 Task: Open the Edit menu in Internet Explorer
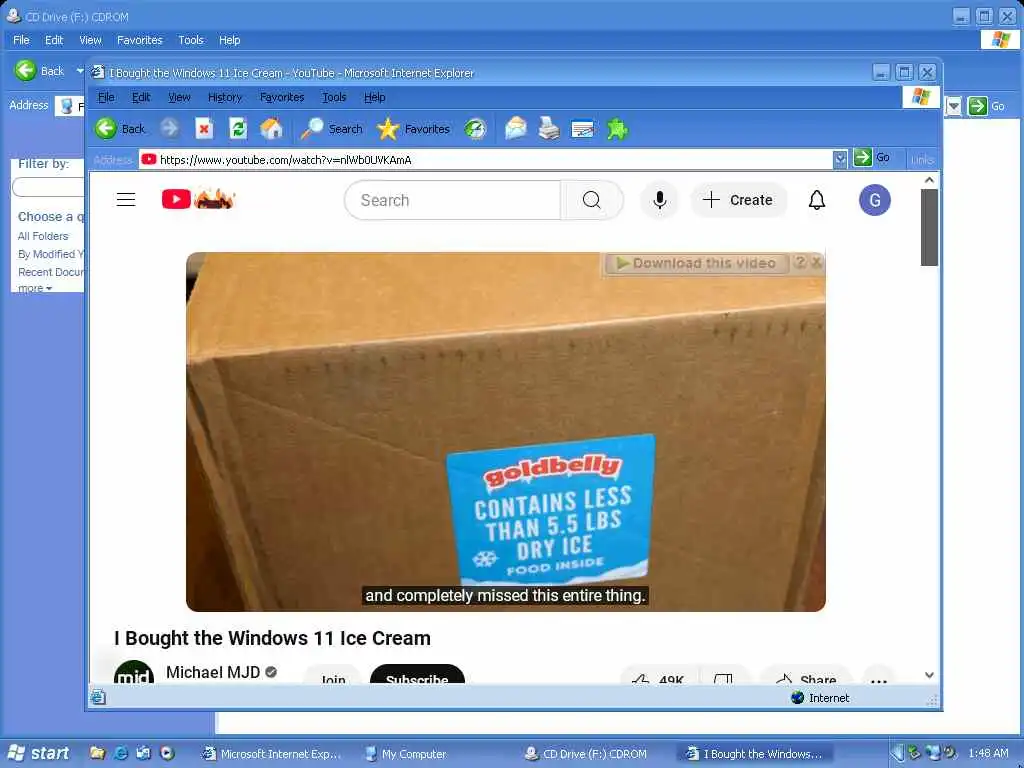tap(141, 97)
